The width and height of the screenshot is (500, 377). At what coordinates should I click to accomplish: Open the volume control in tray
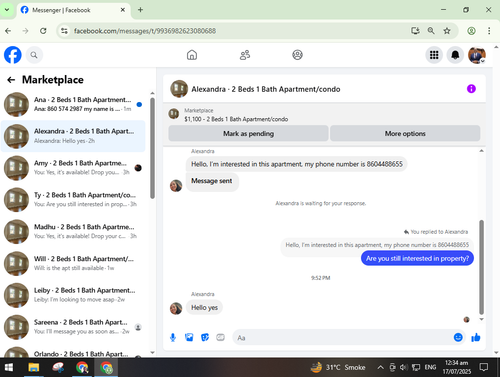pyautogui.click(x=403, y=367)
